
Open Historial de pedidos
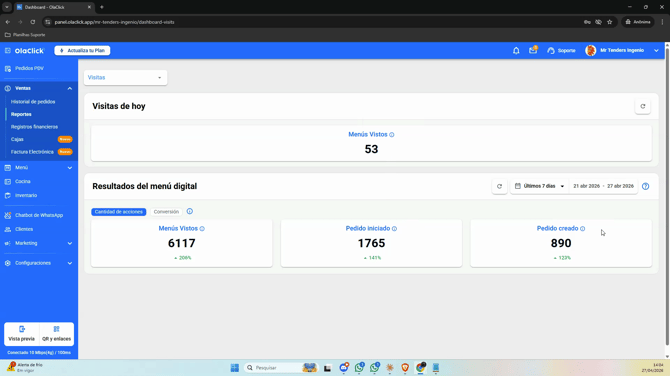pyautogui.click(x=33, y=102)
